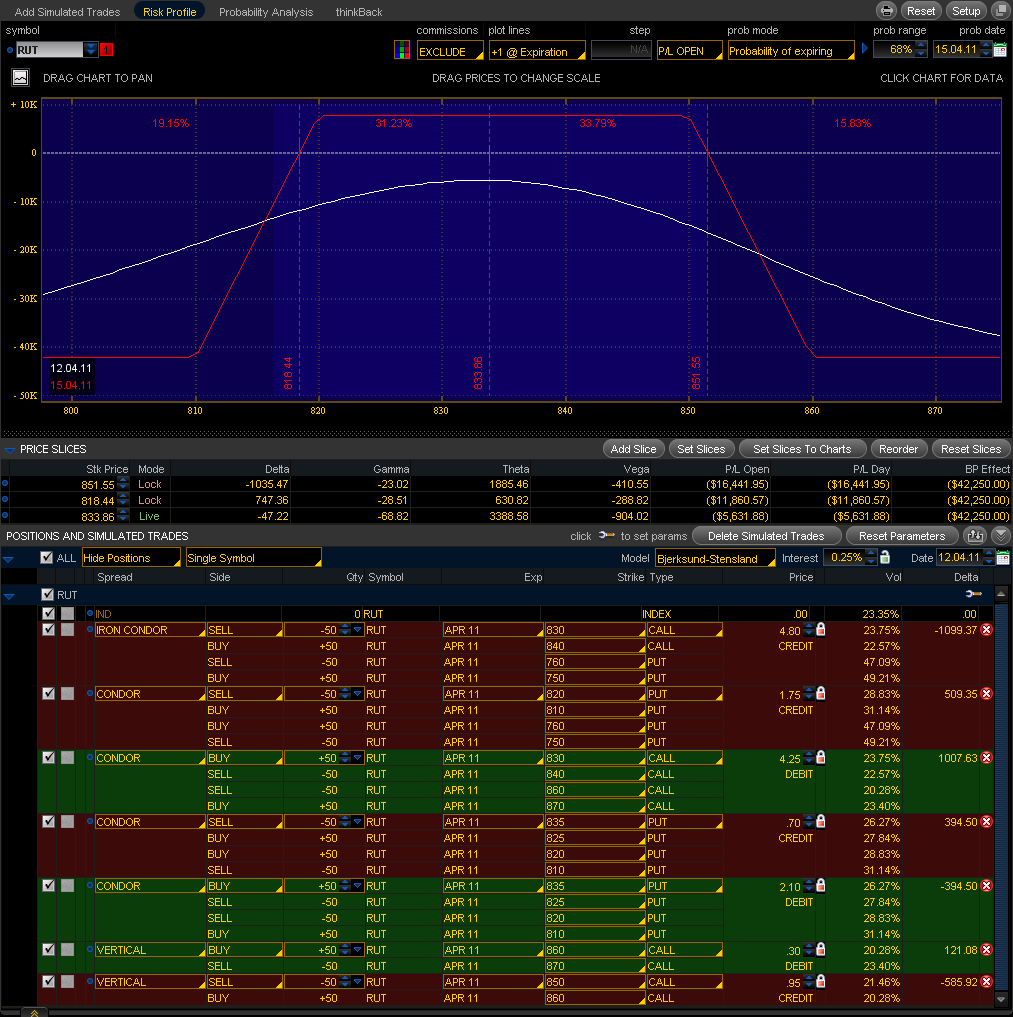The image size is (1013, 1017).
Task: Select the Risk Profile tab
Action: (x=169, y=12)
